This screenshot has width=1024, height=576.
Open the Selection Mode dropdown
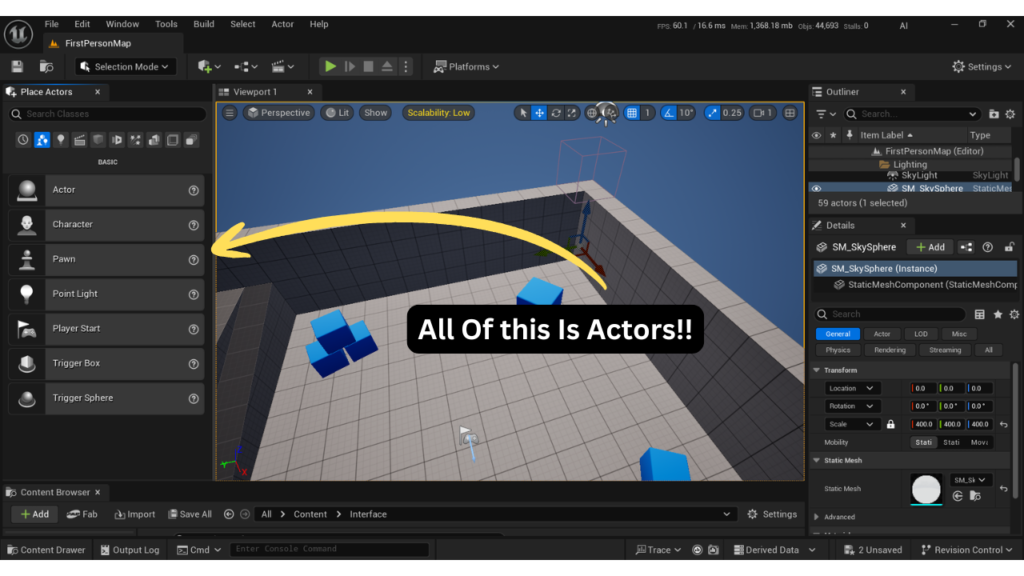(124, 67)
